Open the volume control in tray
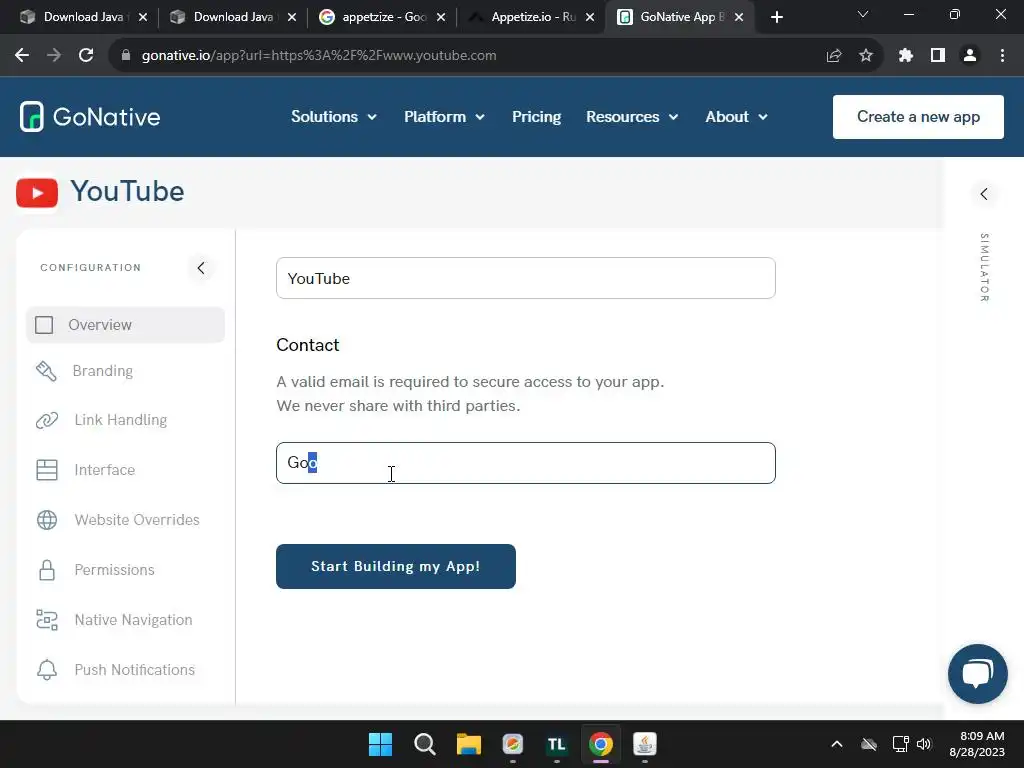The image size is (1024, 768). tap(924, 744)
